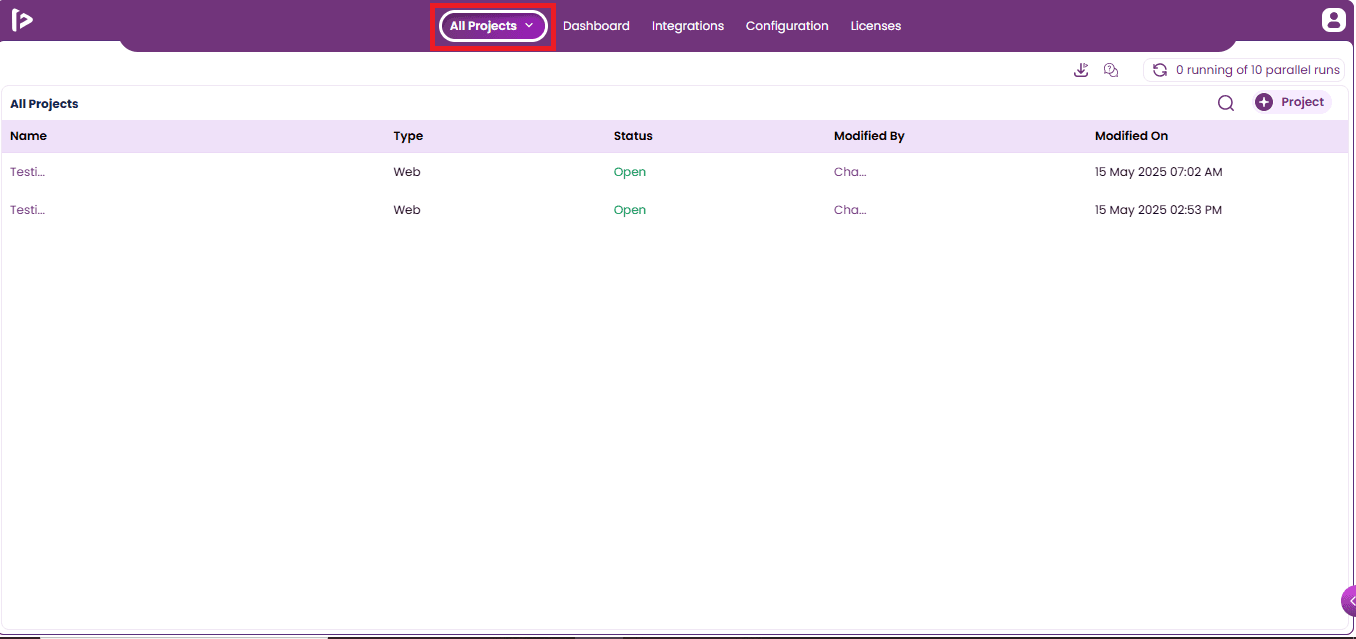1356x639 pixels.
Task: Click the All Projects heading above the table
Action: 44,104
